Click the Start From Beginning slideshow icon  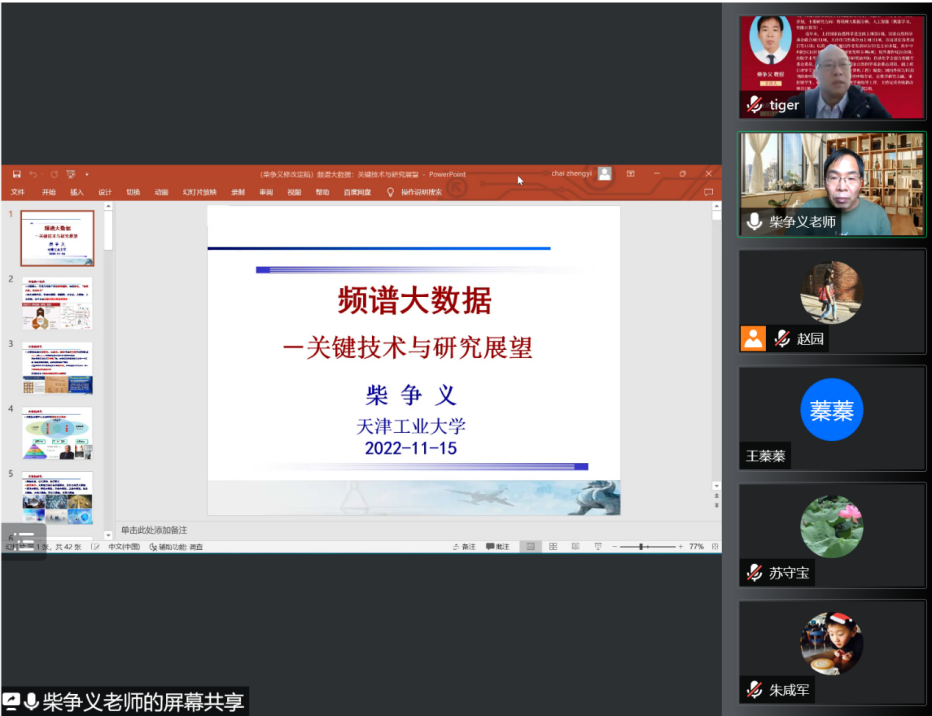pyautogui.click(x=70, y=174)
